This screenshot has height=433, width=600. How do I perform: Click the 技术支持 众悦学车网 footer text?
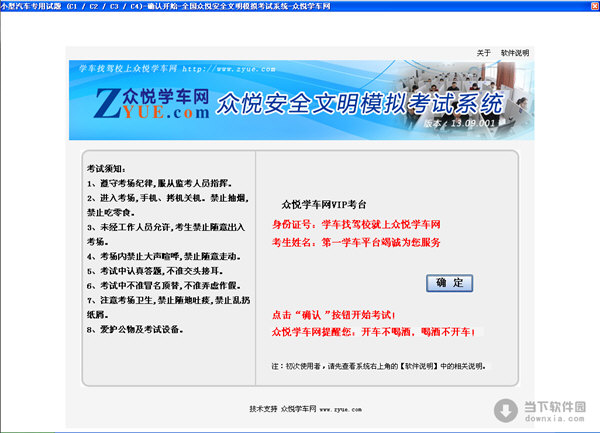click(305, 409)
